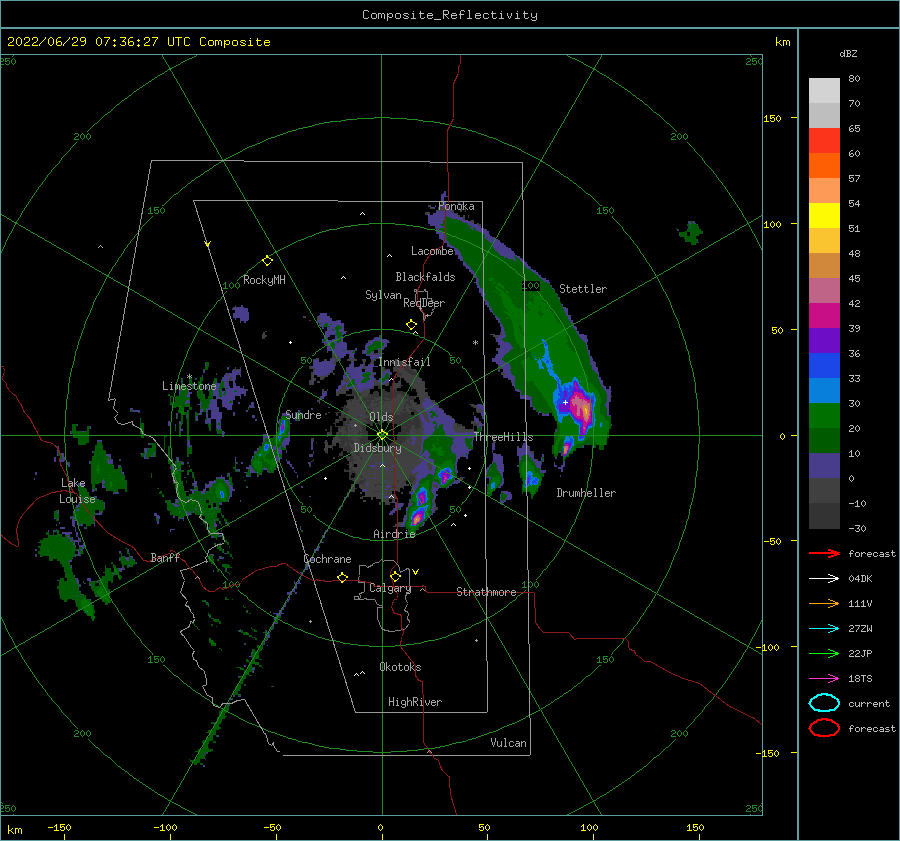Click the Limestone label
This screenshot has height=841, width=900.
tap(189, 386)
